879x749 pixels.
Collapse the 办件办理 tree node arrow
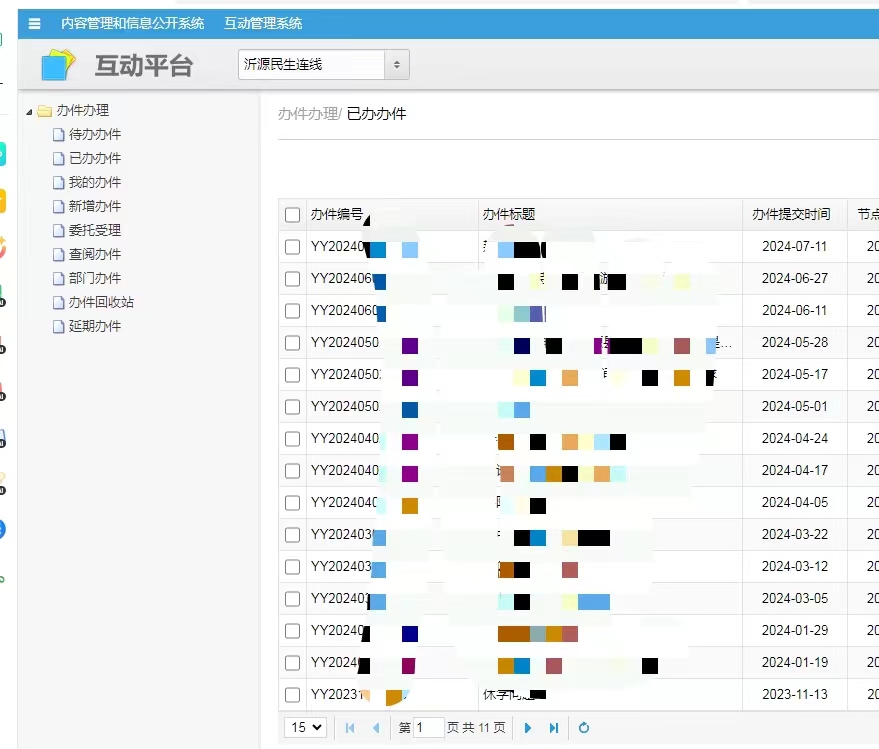pyautogui.click(x=29, y=111)
